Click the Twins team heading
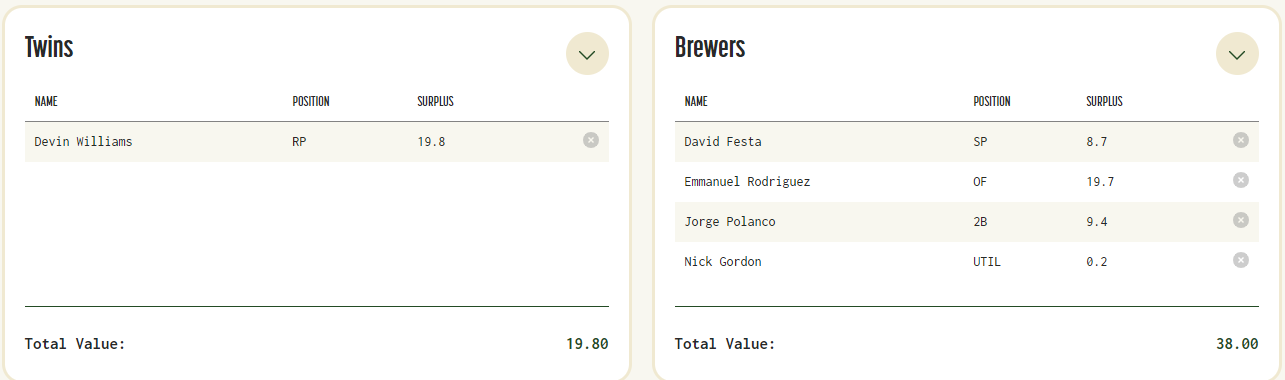 [49, 47]
